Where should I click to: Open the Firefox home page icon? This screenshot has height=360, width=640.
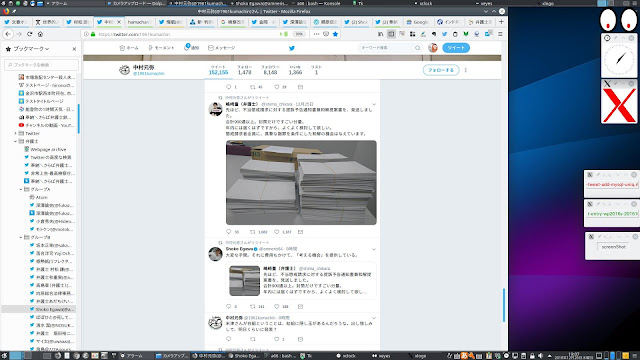pyautogui.click(x=40, y=34)
